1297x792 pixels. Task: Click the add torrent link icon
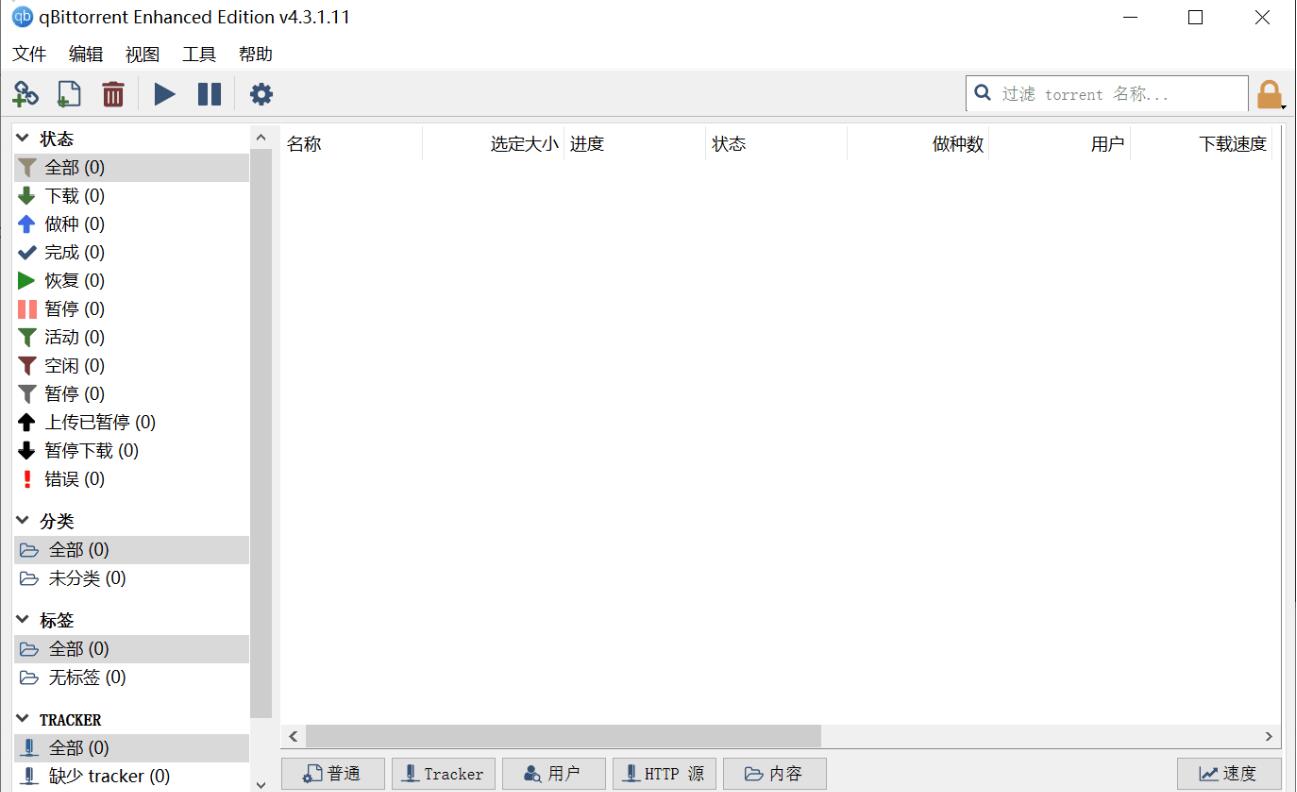25,94
